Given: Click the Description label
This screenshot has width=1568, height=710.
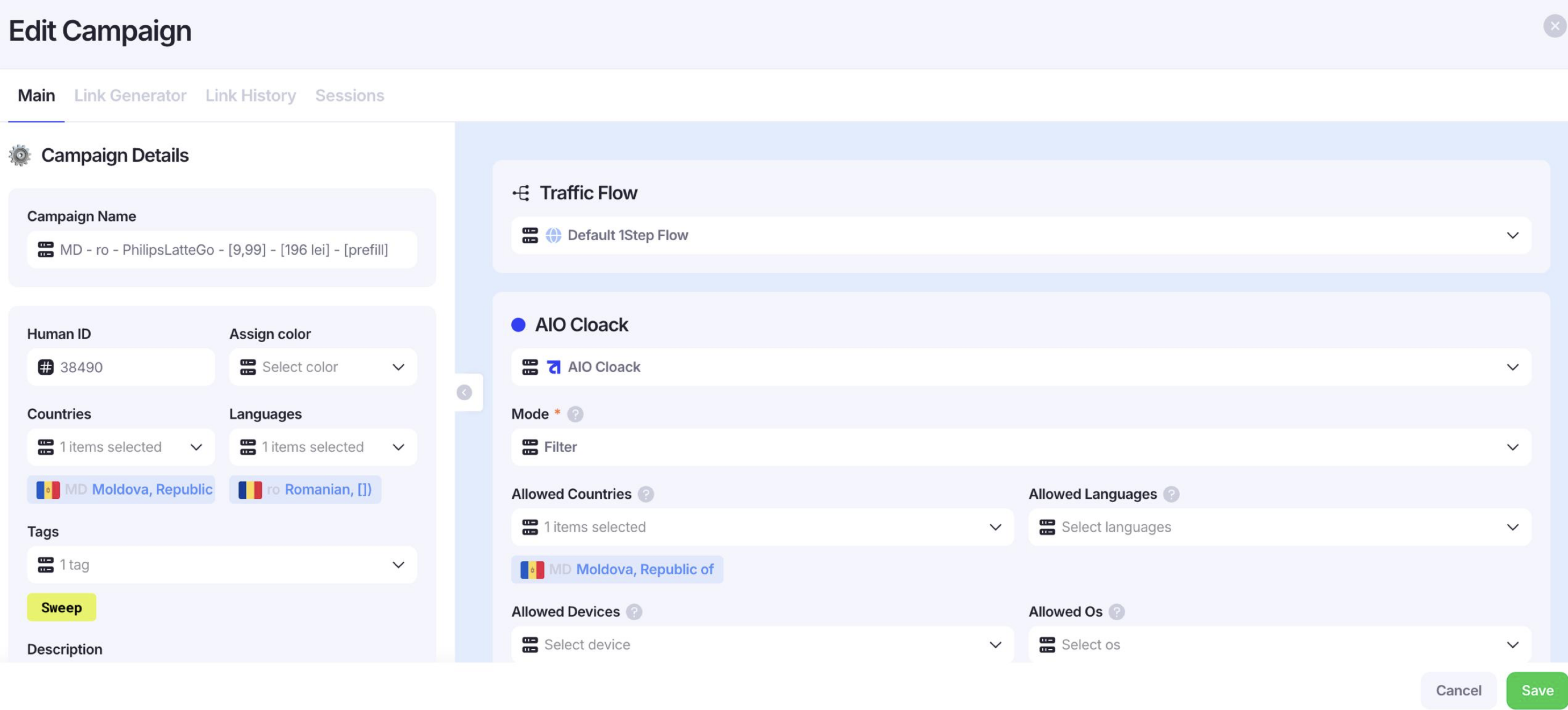Looking at the screenshot, I should point(64,650).
